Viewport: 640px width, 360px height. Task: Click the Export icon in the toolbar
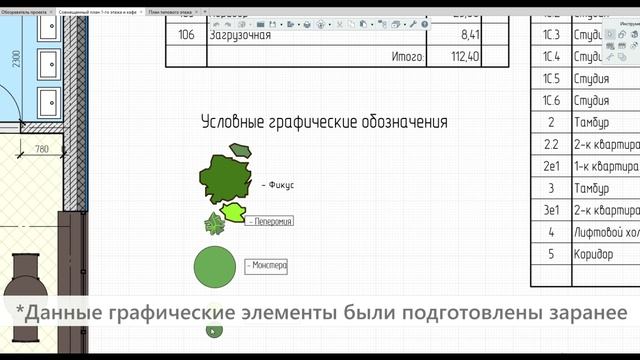(x=291, y=24)
